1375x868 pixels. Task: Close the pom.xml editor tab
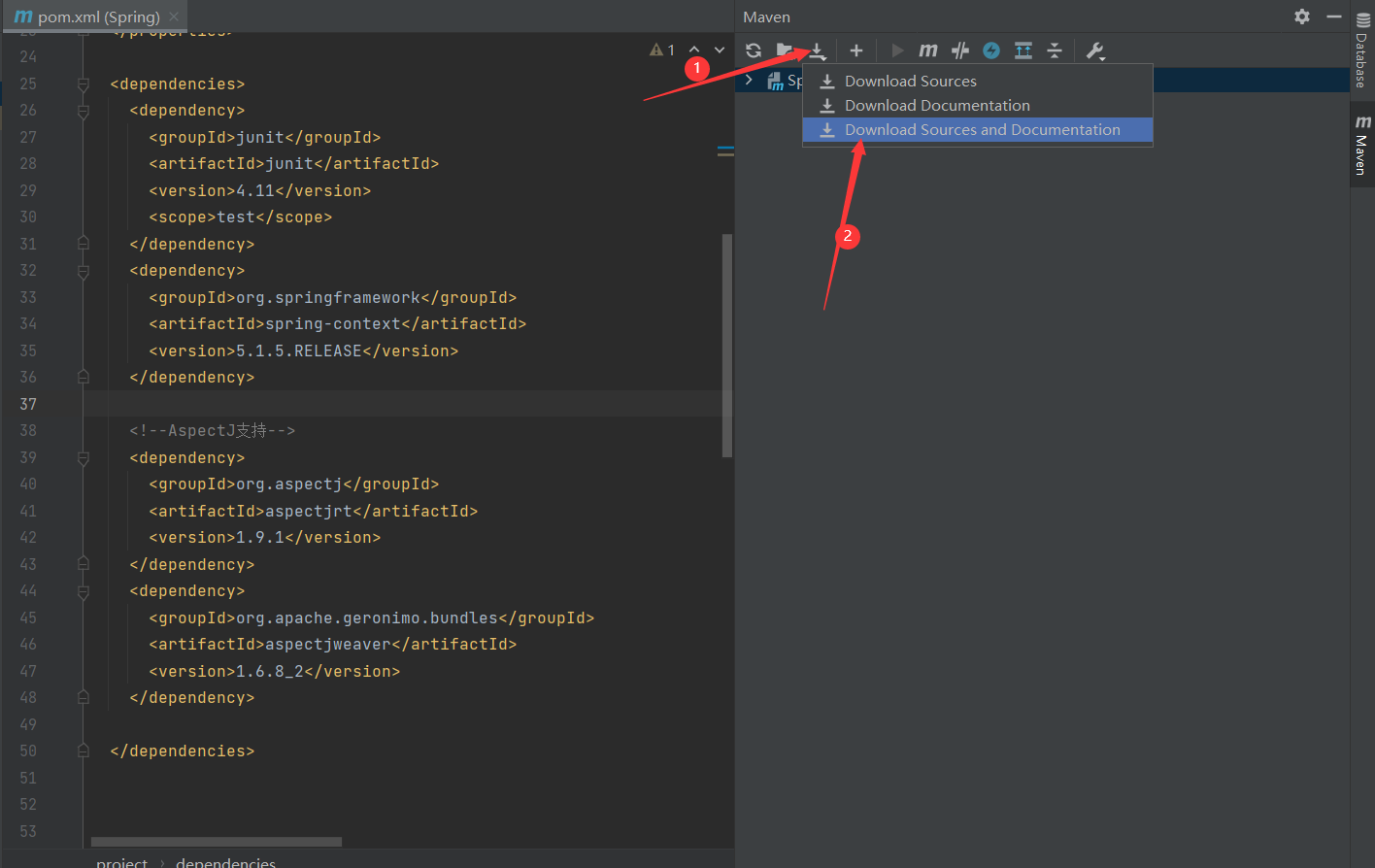tap(174, 17)
